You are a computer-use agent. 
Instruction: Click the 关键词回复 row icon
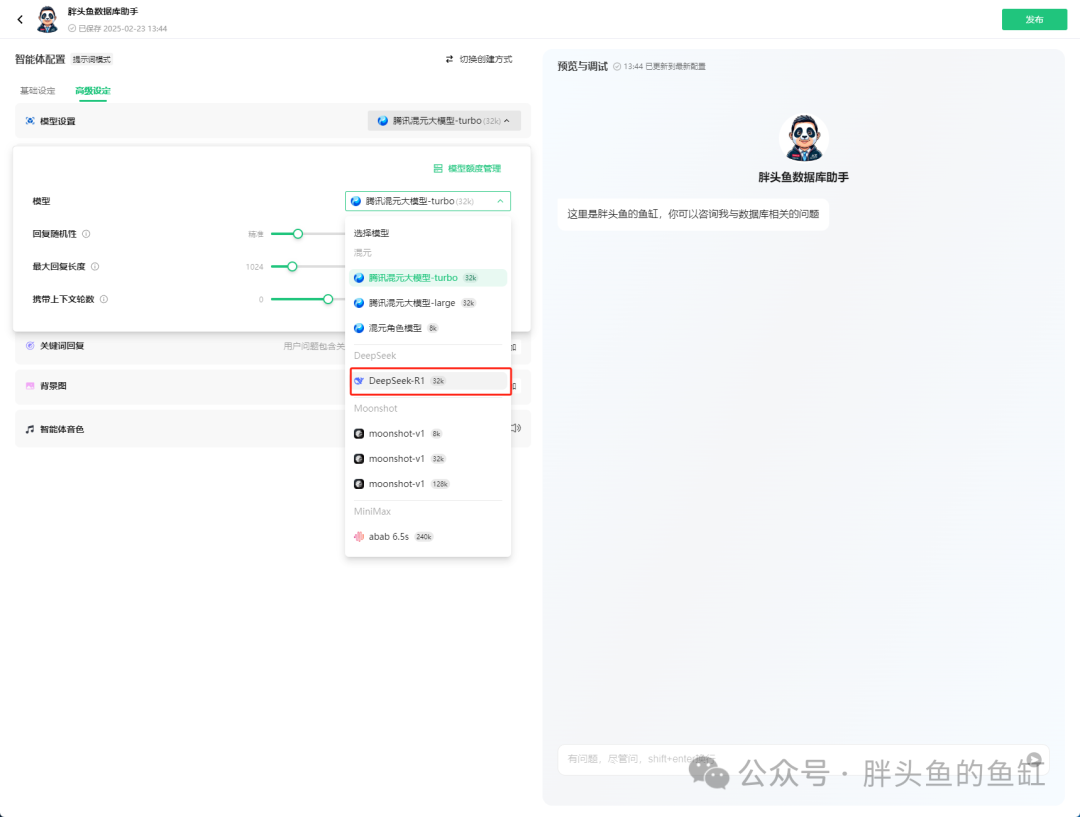tap(30, 346)
